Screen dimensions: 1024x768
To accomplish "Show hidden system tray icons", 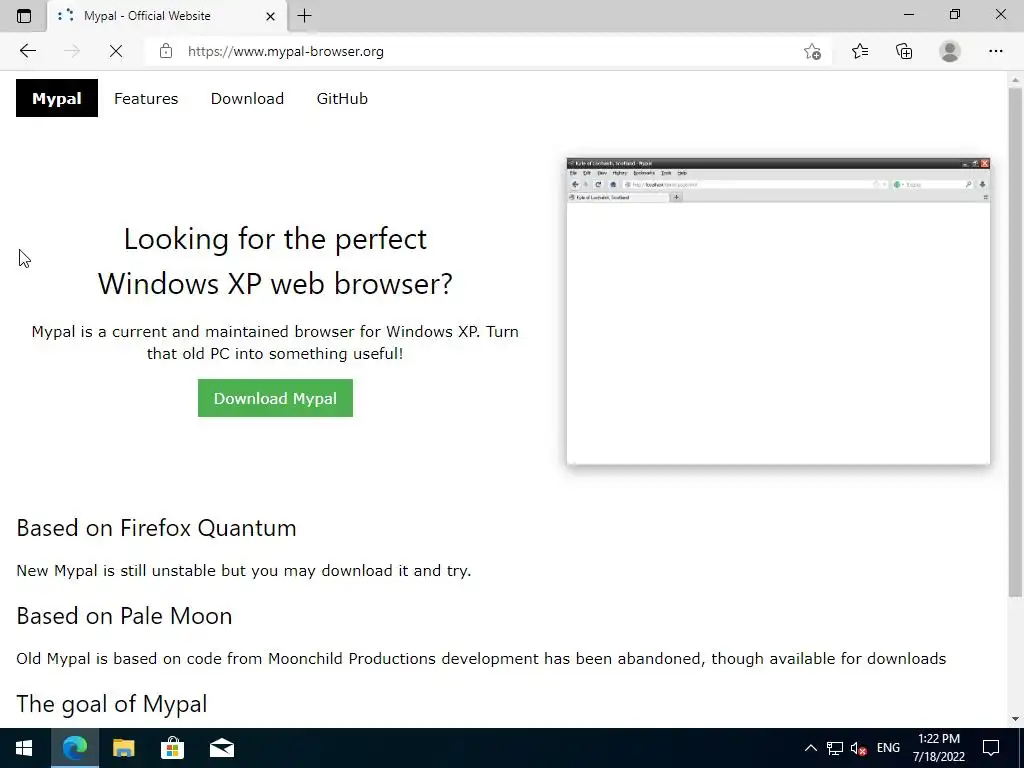I will (810, 748).
